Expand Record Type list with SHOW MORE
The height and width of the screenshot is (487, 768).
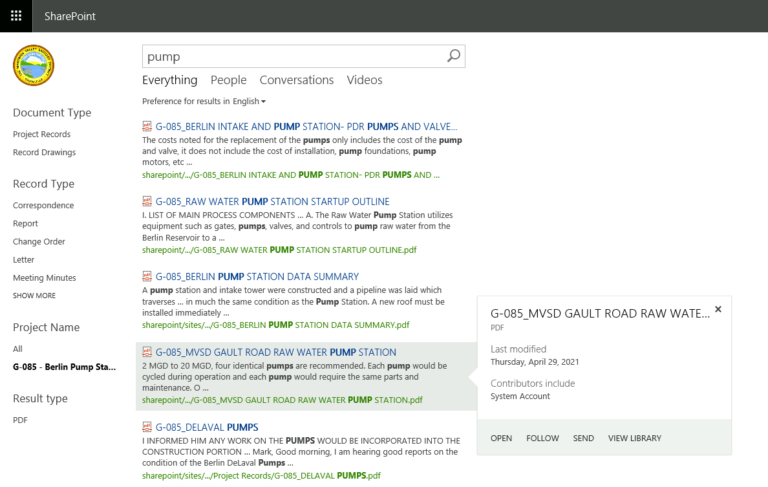pyautogui.click(x=34, y=295)
